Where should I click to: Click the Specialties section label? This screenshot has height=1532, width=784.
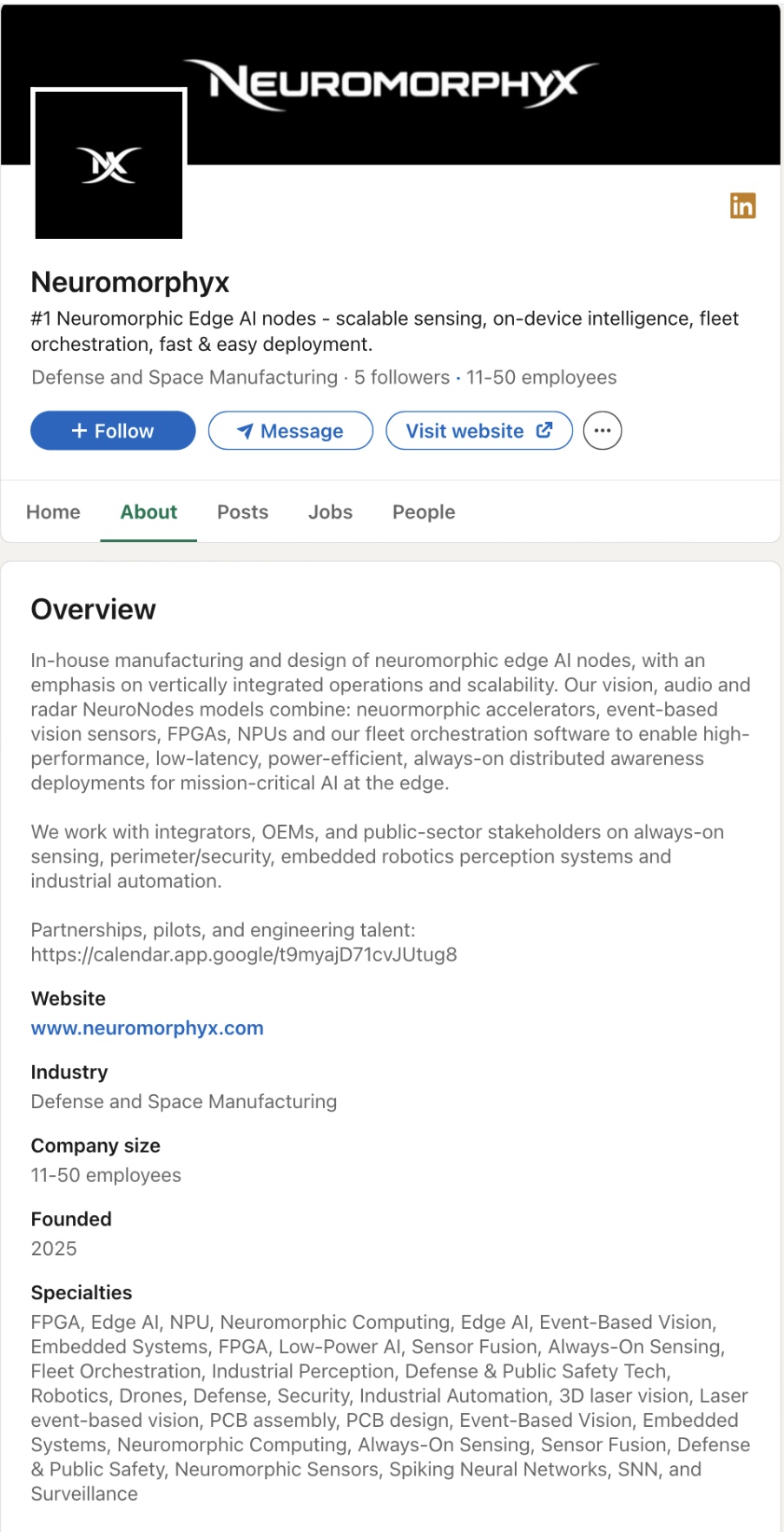point(82,1292)
